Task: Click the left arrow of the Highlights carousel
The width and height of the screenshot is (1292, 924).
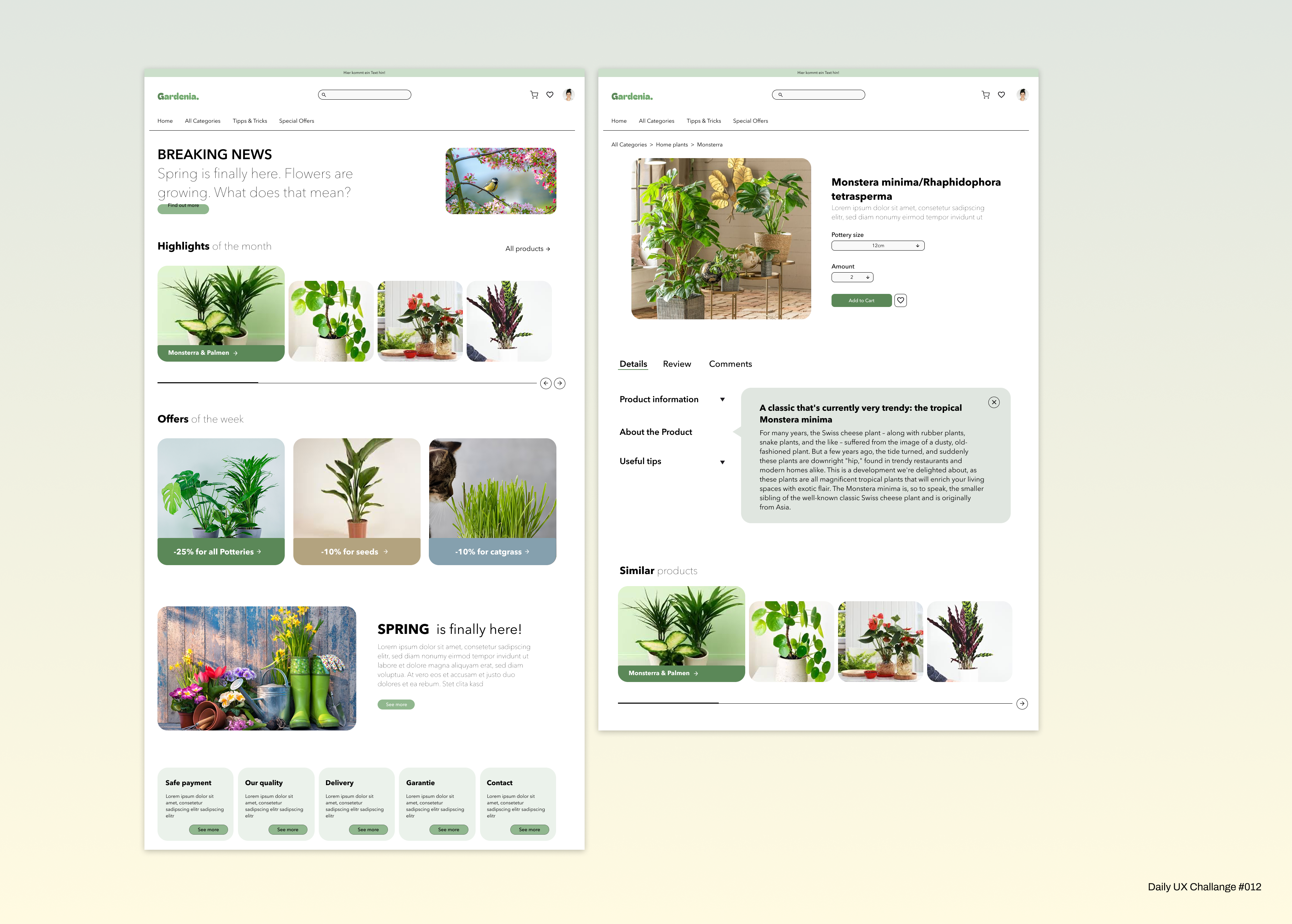Action: tap(546, 384)
